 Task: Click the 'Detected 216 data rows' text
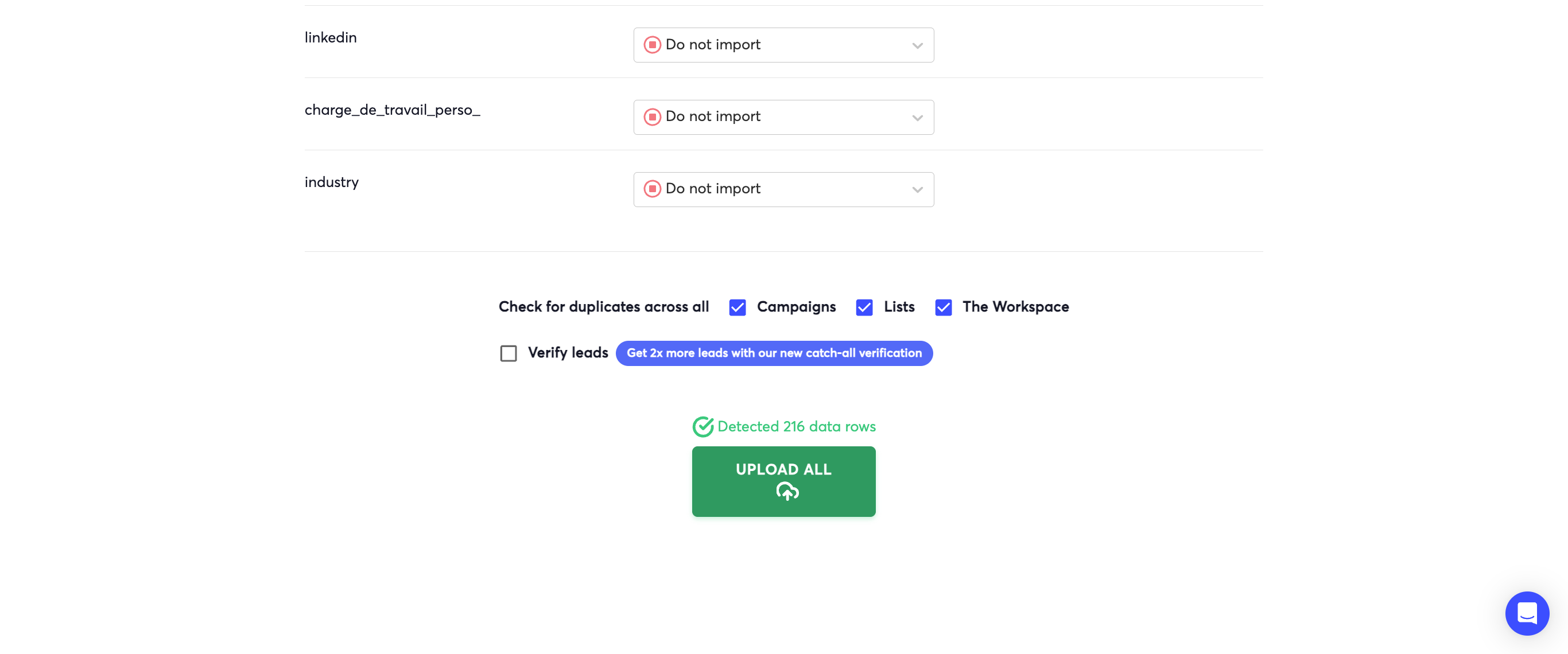click(796, 426)
